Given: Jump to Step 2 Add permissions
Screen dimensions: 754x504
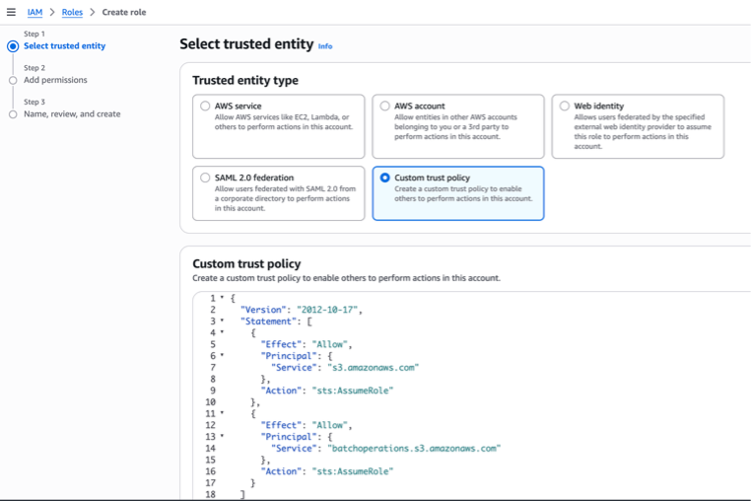Looking at the screenshot, I should [x=55, y=80].
